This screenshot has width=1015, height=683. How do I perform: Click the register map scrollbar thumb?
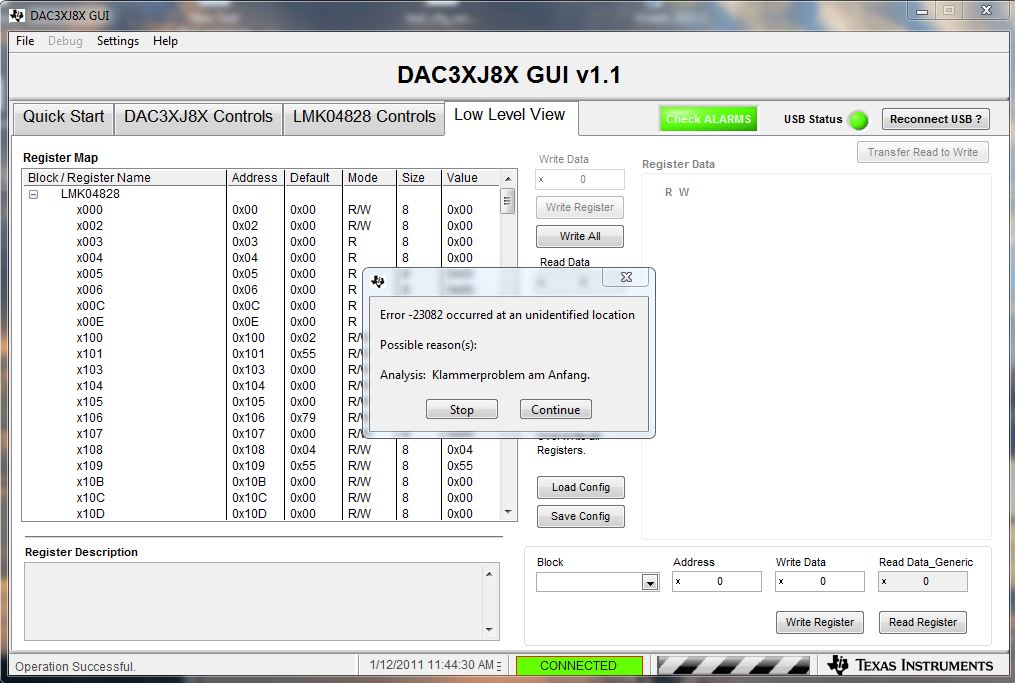click(x=508, y=201)
